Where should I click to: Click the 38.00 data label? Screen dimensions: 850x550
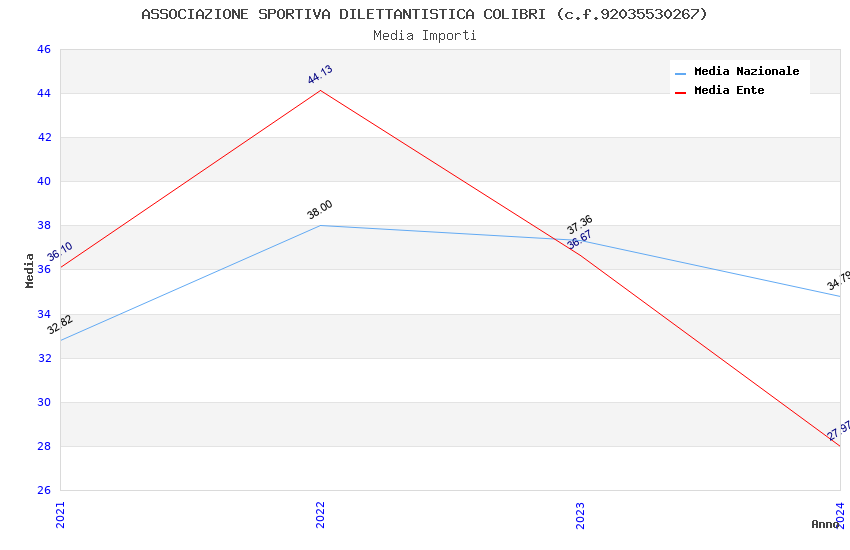click(x=320, y=209)
